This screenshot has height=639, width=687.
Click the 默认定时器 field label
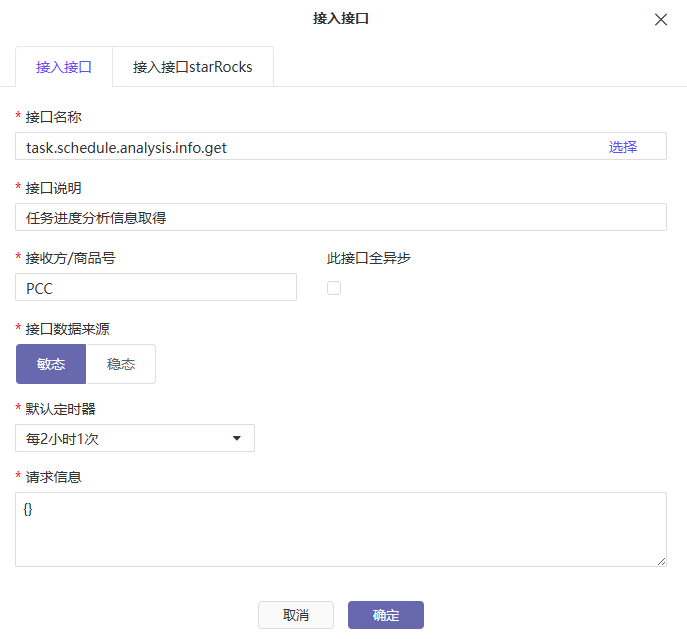[x=60, y=409]
